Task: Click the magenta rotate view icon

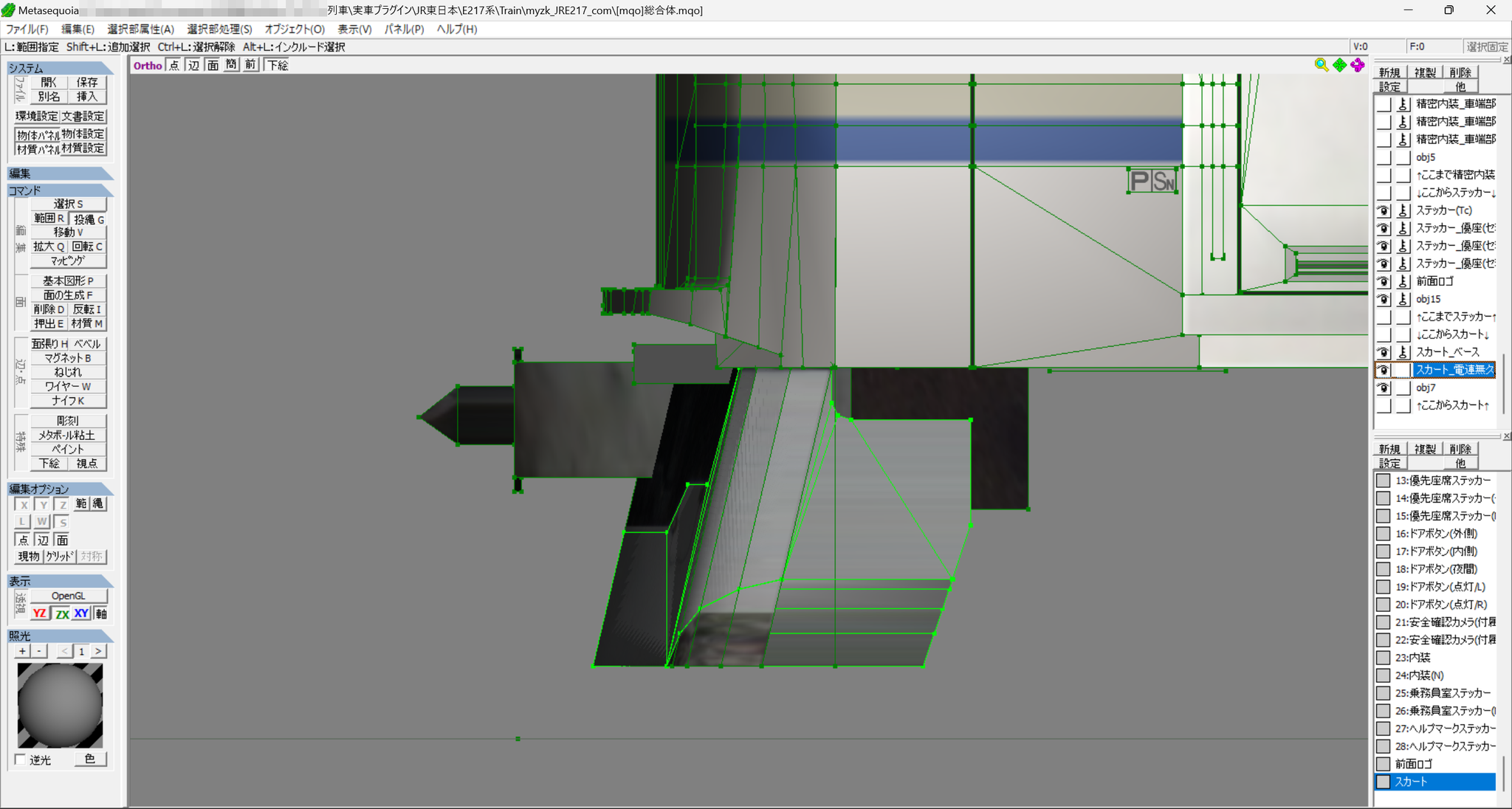Action: pyautogui.click(x=1358, y=65)
